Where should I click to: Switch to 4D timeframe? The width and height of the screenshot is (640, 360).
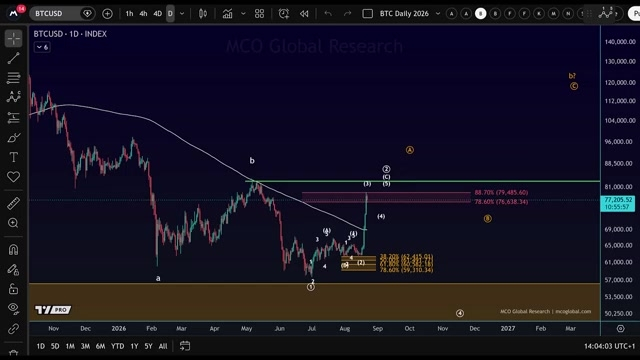(158, 14)
